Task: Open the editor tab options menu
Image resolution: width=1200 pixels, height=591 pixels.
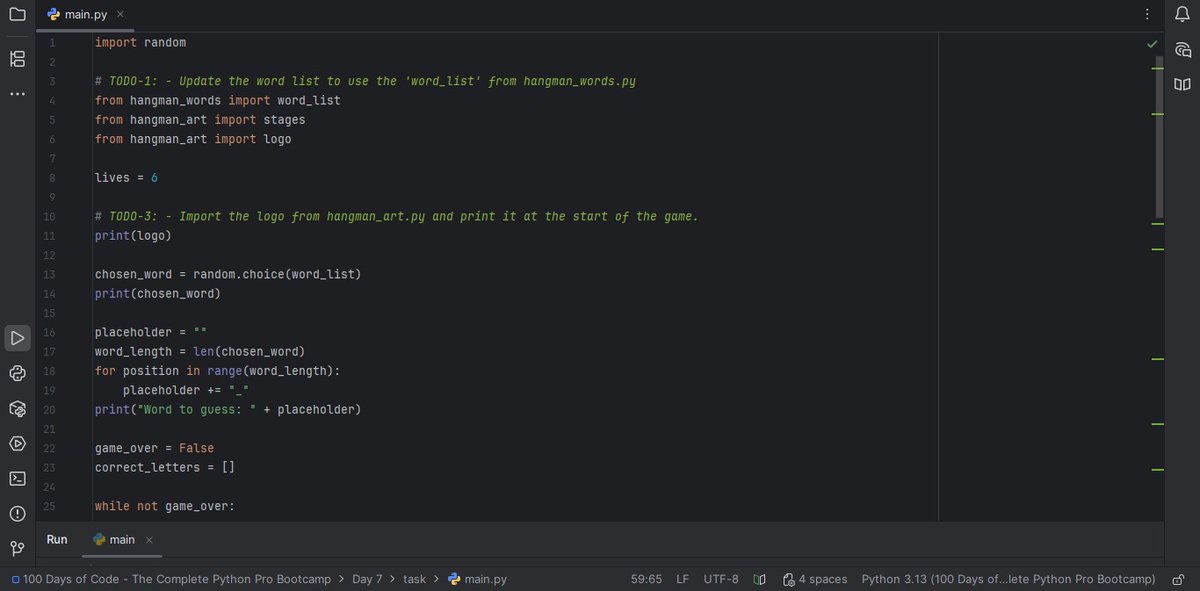Action: click(1147, 14)
